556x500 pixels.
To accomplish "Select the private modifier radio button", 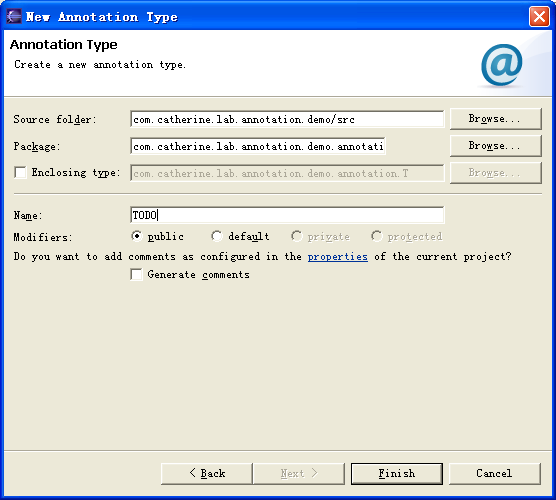I will (x=297, y=236).
